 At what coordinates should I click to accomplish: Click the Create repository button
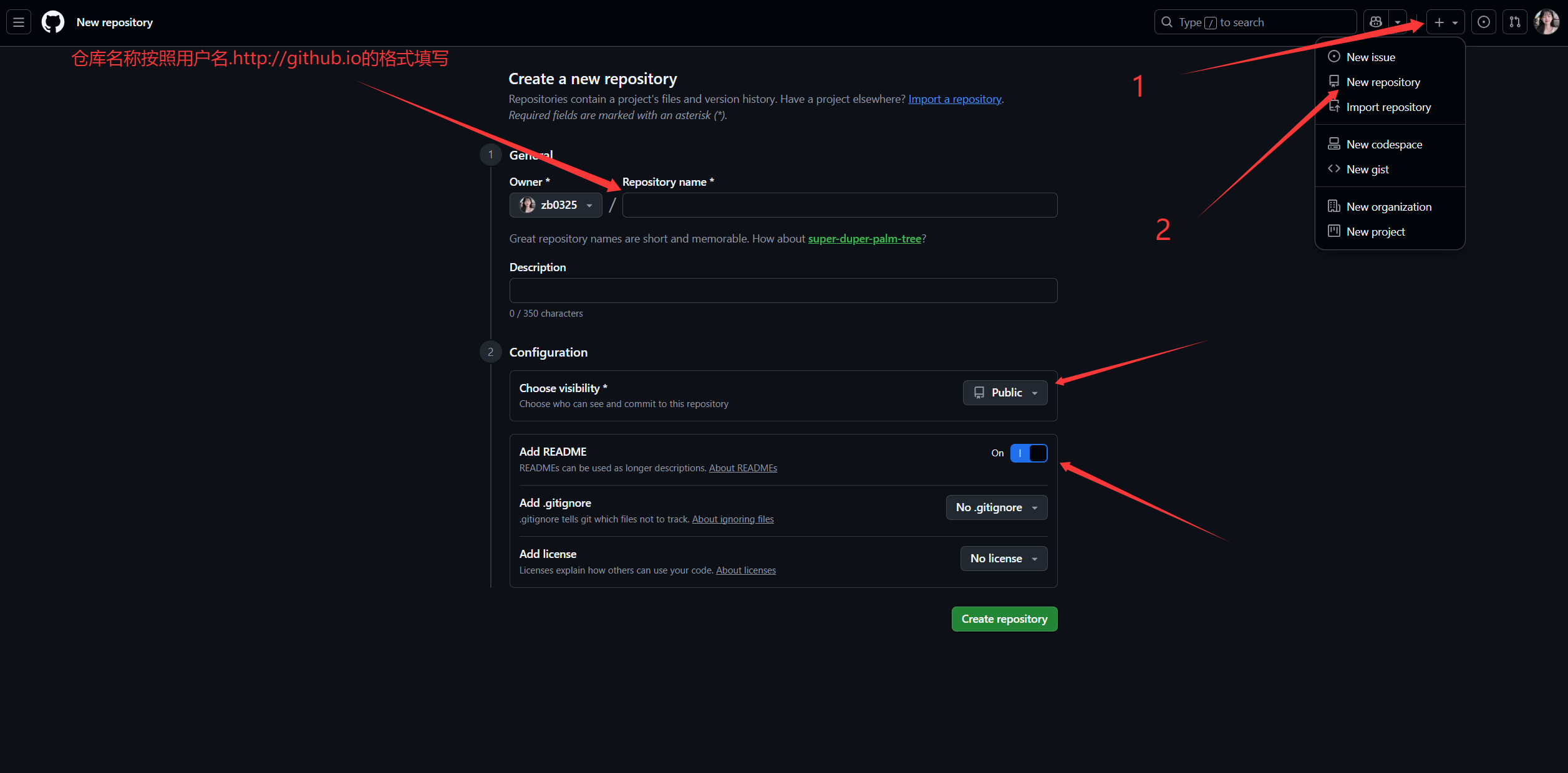(1004, 619)
